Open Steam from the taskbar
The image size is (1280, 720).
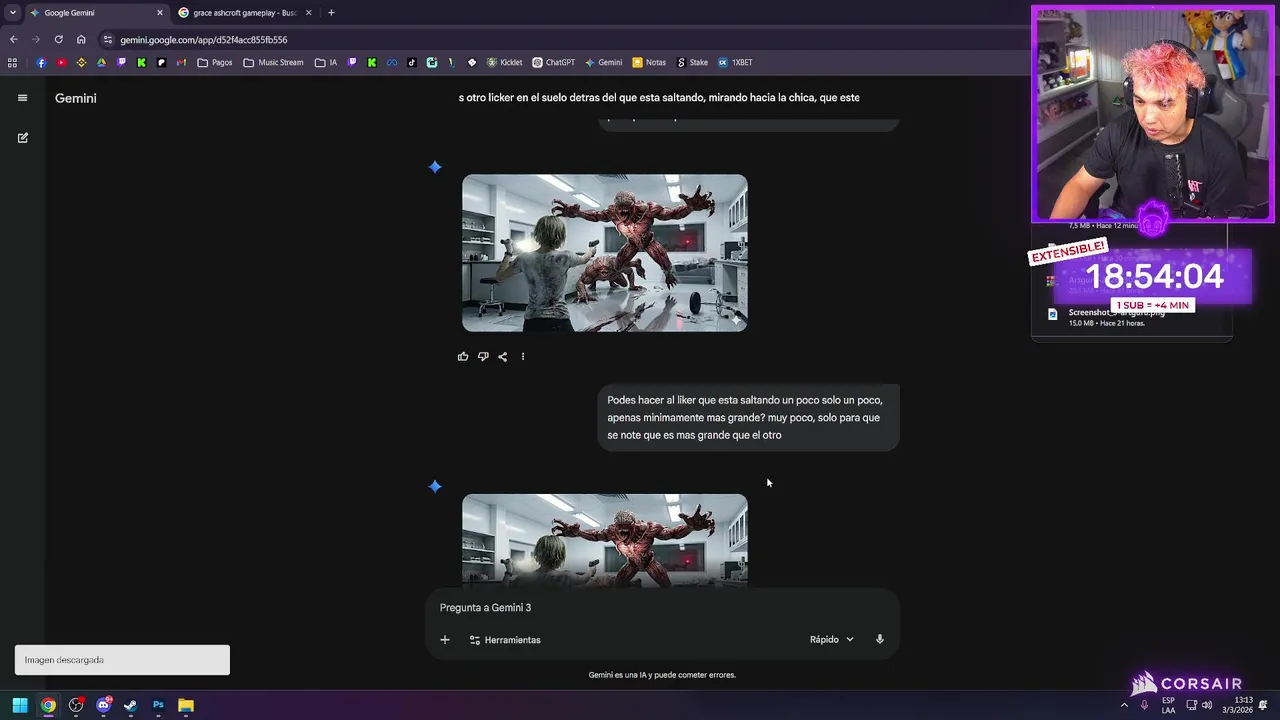[130, 705]
